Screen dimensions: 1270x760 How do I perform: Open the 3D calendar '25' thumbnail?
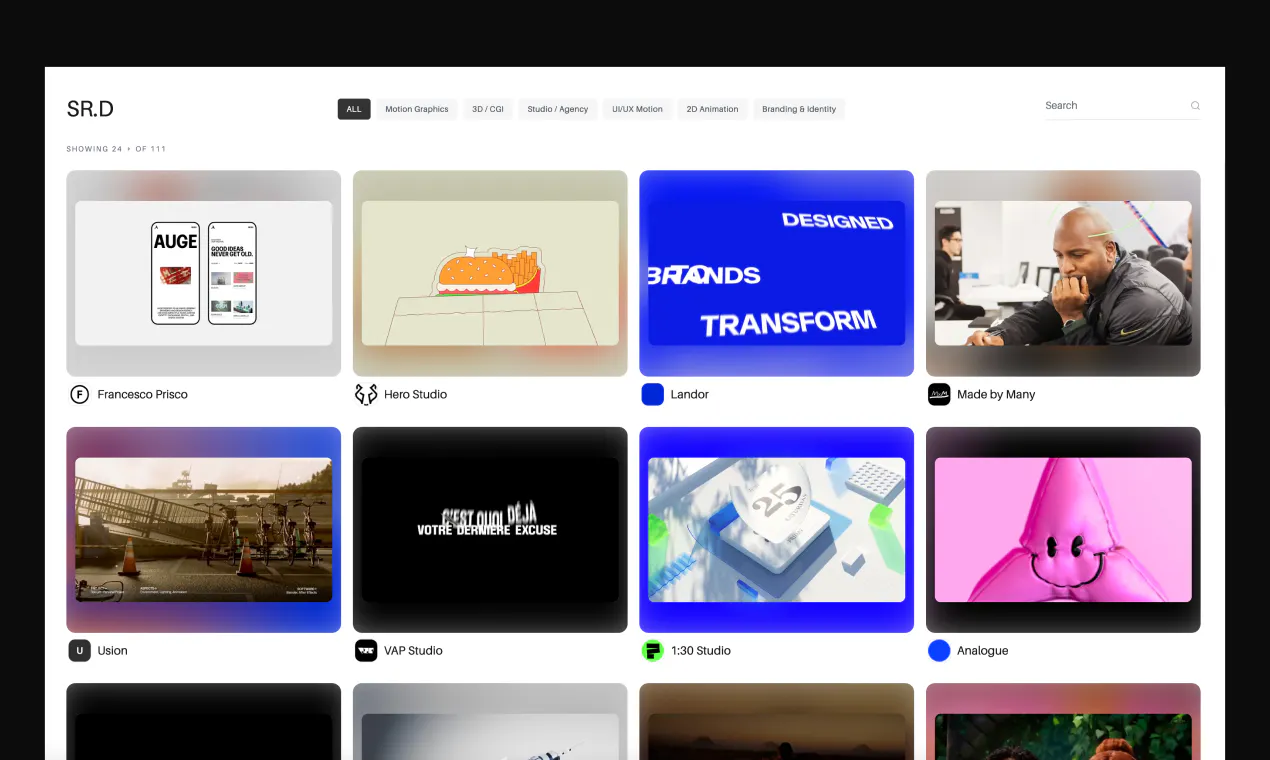(x=776, y=530)
